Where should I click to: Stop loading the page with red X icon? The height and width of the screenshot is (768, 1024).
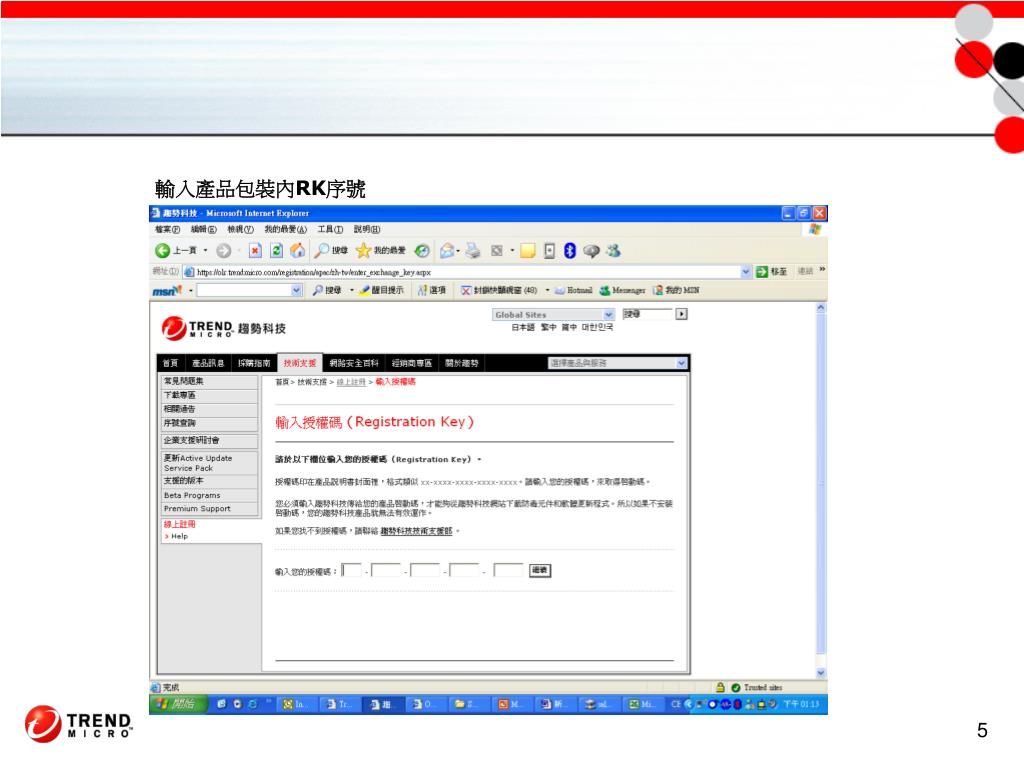pos(255,251)
